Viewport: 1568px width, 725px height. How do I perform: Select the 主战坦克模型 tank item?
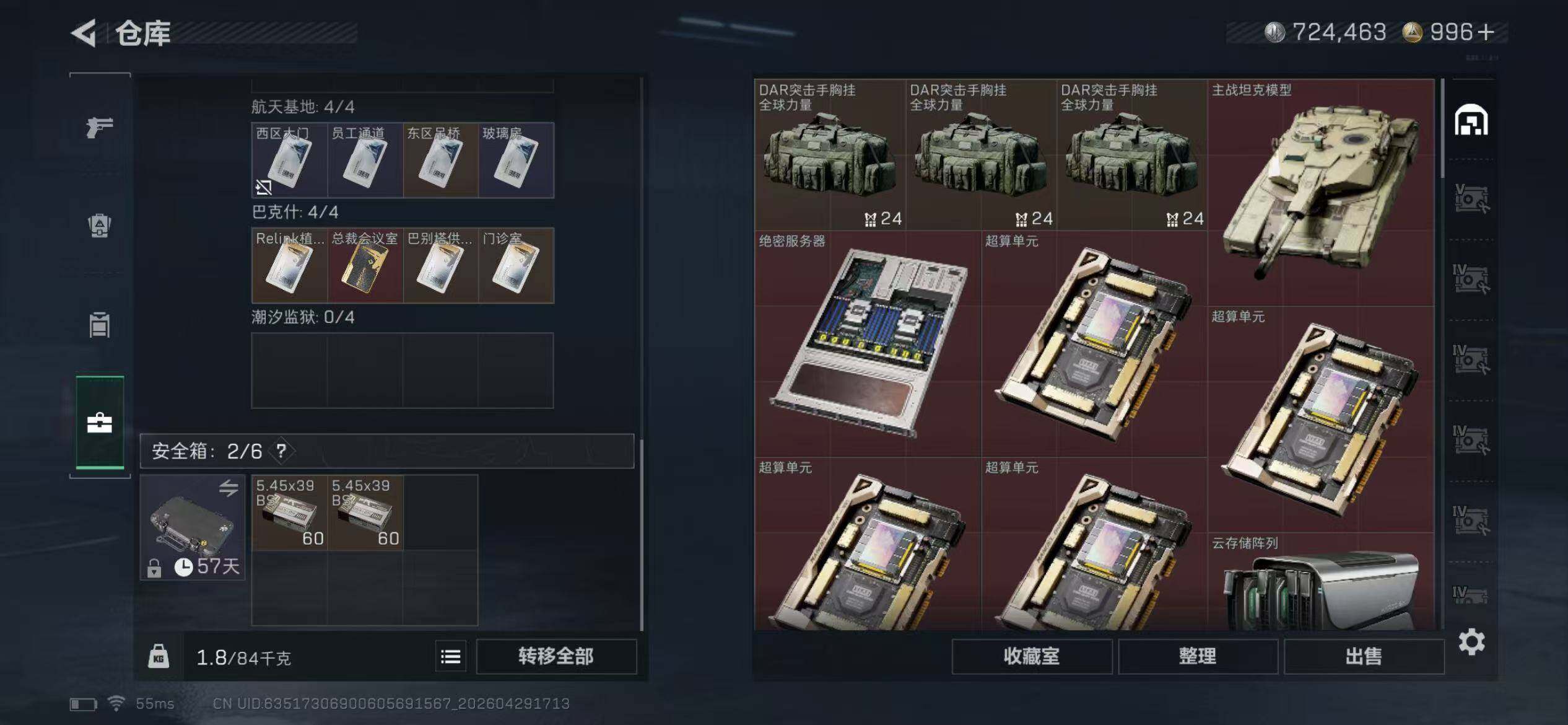[1321, 192]
